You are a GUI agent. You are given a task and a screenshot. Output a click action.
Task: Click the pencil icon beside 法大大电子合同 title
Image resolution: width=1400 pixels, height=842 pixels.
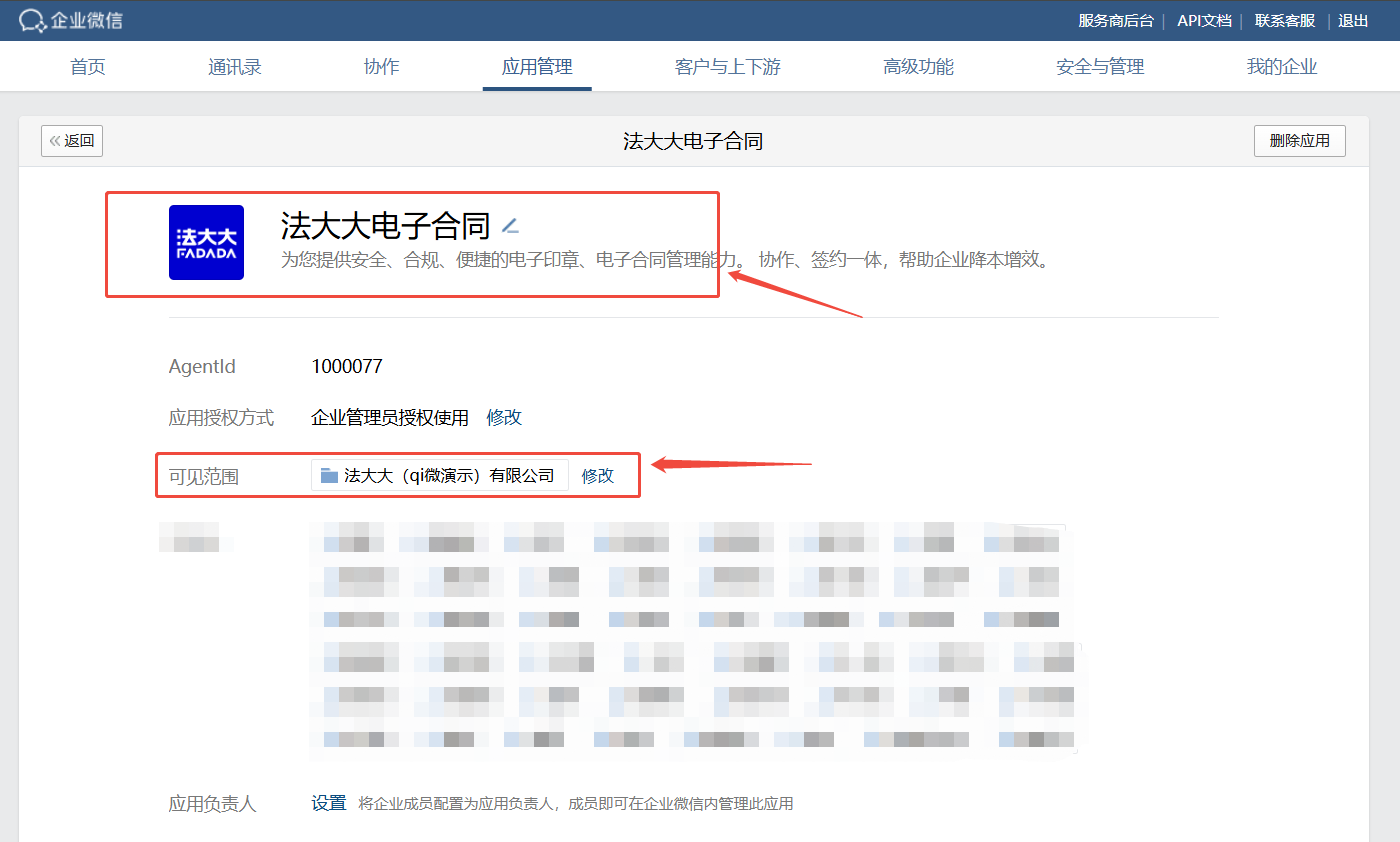coord(510,226)
